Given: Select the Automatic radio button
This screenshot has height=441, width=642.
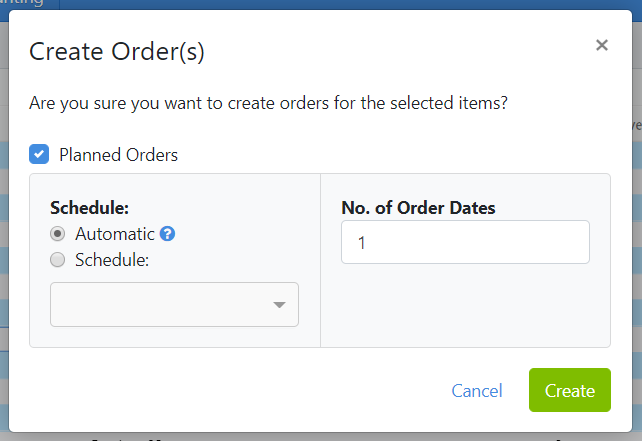Looking at the screenshot, I should [58, 234].
